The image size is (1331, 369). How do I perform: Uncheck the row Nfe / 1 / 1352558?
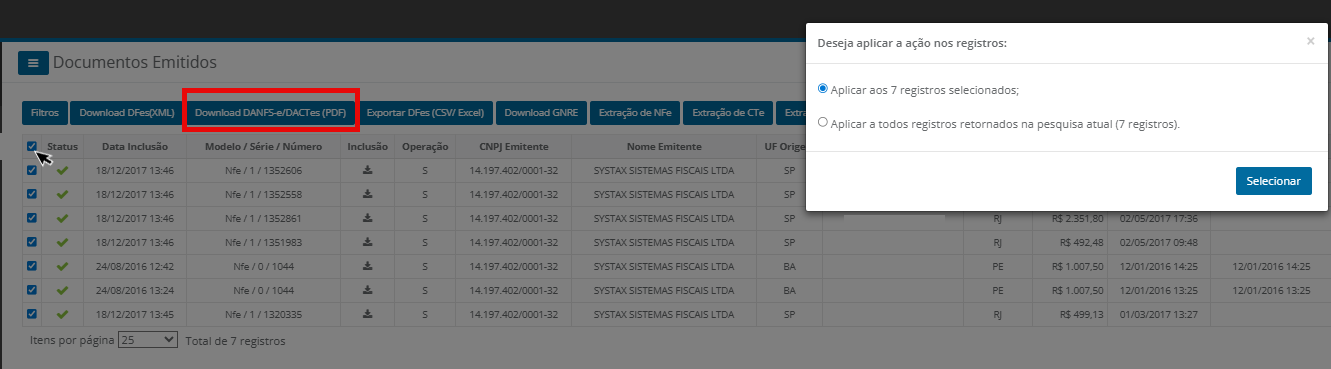[x=32, y=194]
